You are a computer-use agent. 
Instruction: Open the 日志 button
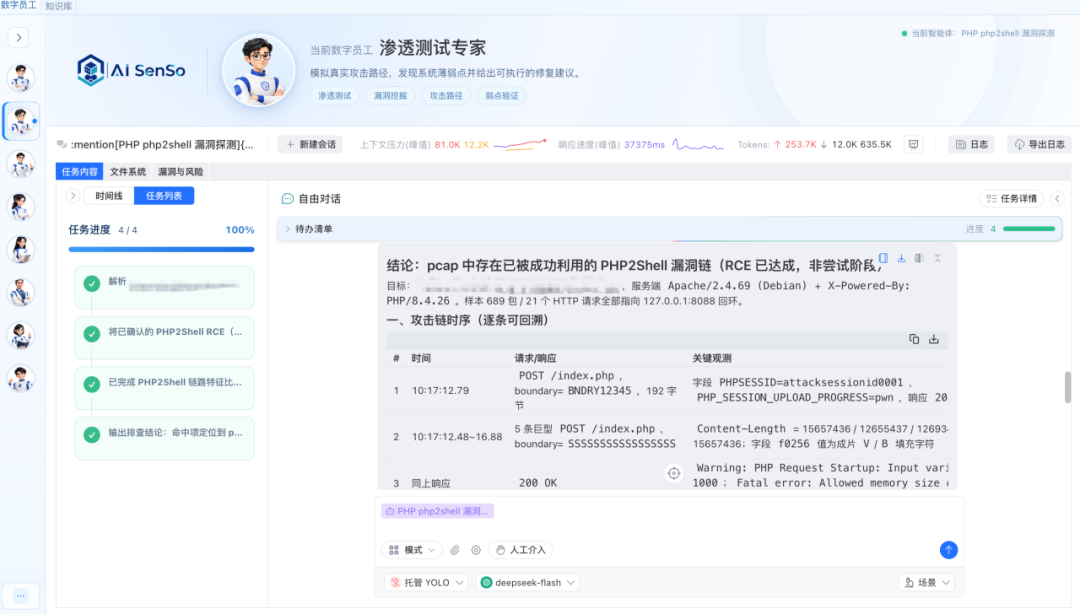pyautogui.click(x=972, y=145)
